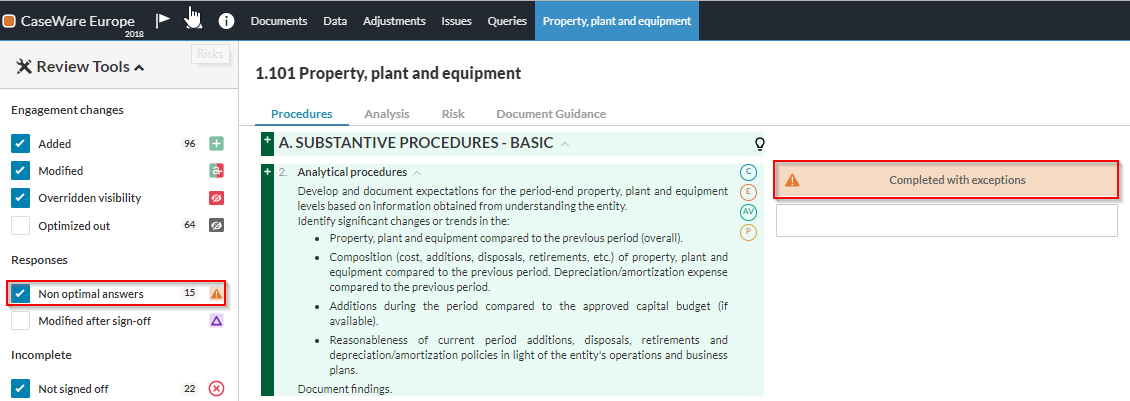This screenshot has height=401, width=1130.
Task: Open the Adjustments menu
Action: [394, 21]
